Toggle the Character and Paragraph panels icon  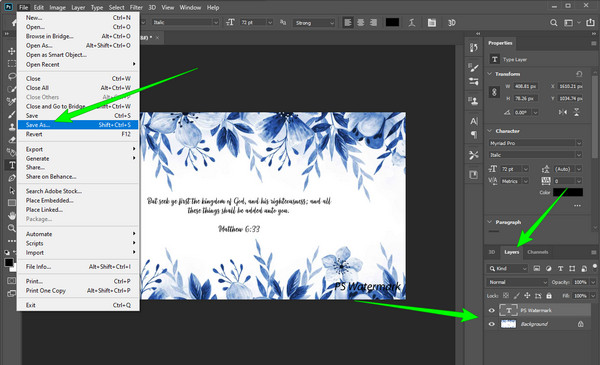pyautogui.click(x=432, y=23)
